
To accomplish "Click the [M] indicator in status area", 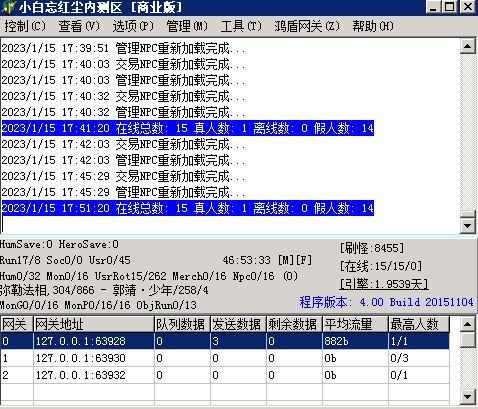I will click(x=286, y=260).
